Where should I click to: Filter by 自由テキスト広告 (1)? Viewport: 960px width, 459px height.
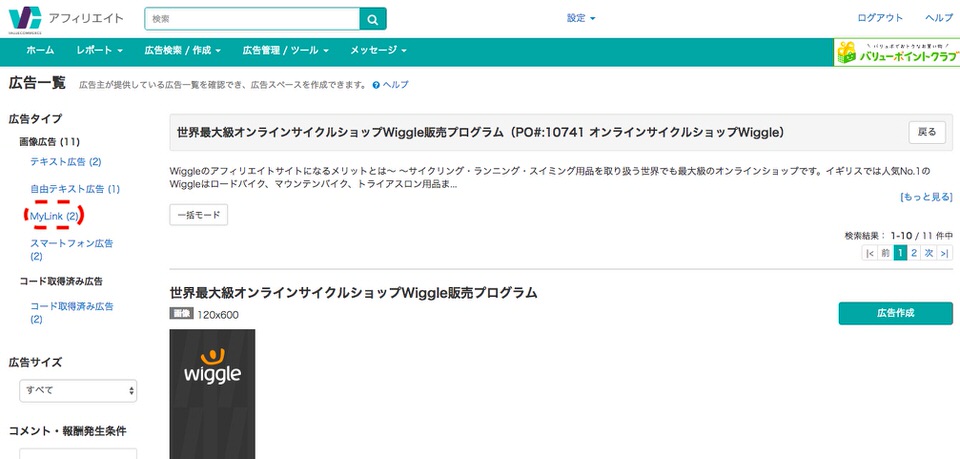click(x=75, y=189)
